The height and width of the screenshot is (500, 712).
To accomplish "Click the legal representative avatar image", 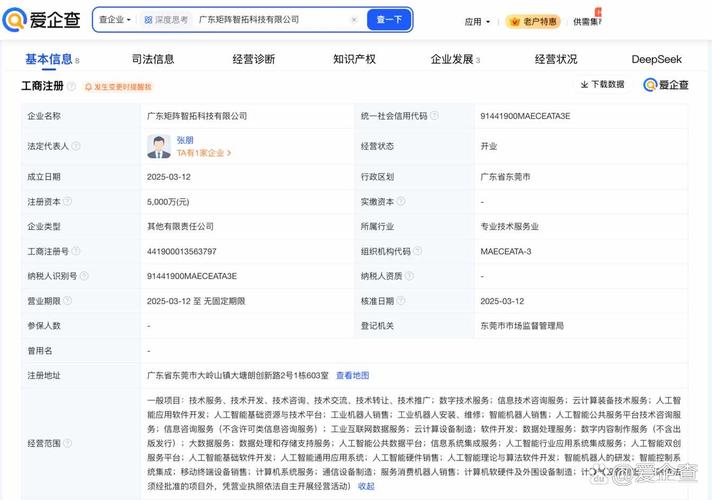I will (x=159, y=146).
